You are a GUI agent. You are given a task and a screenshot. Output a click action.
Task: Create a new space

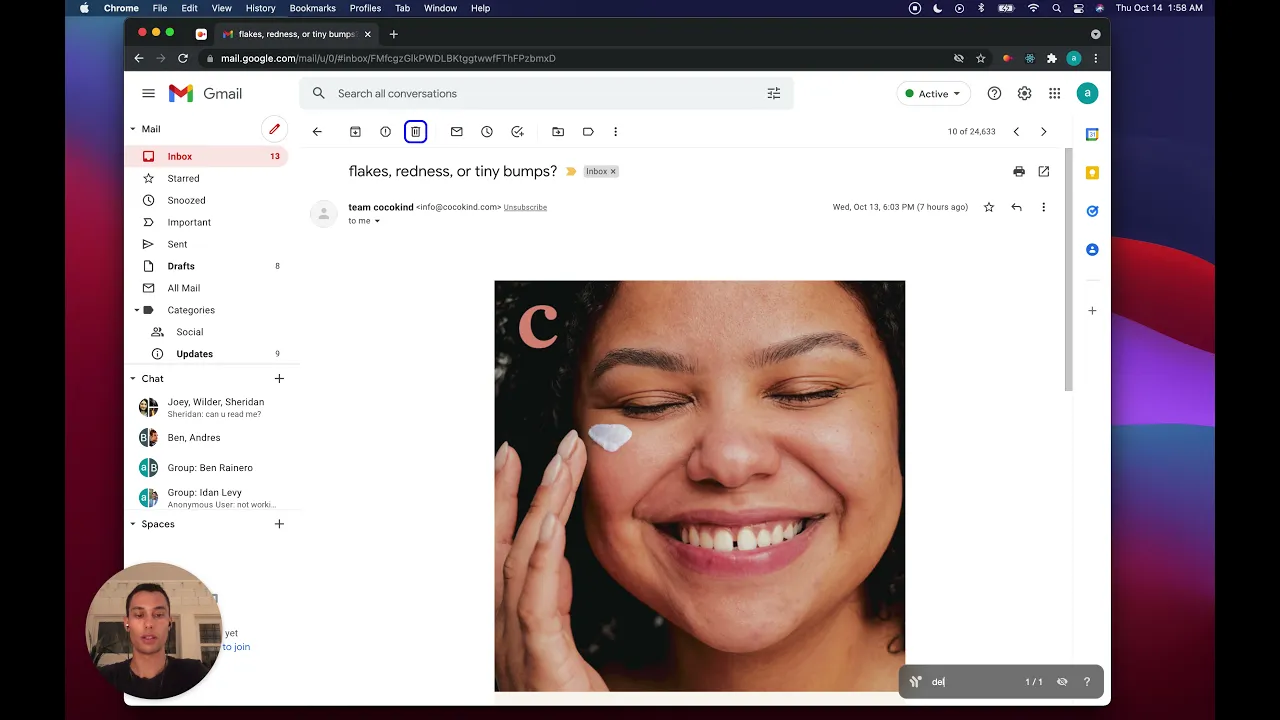click(x=279, y=524)
